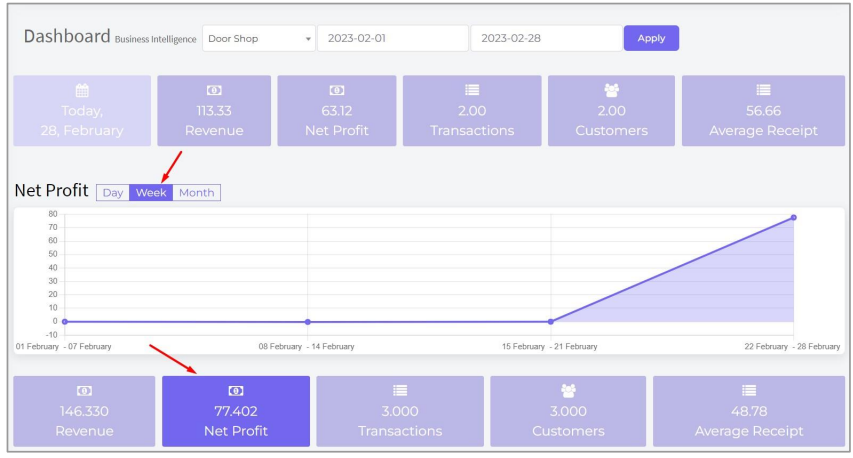Show the 3.000 Customers chart card
This screenshot has height=458, width=853.
pyautogui.click(x=568, y=411)
